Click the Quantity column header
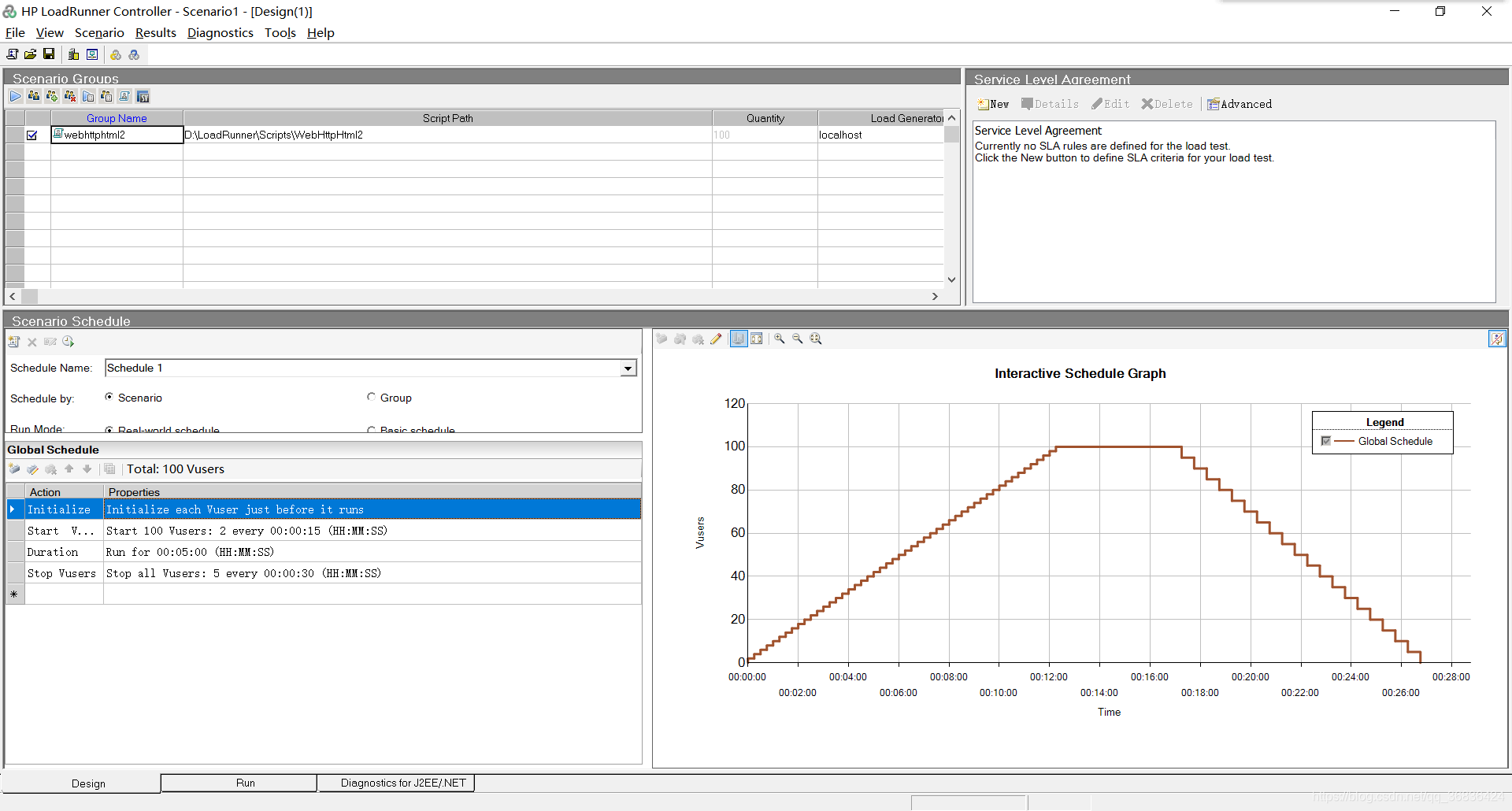This screenshot has height=811, width=1512. (765, 118)
